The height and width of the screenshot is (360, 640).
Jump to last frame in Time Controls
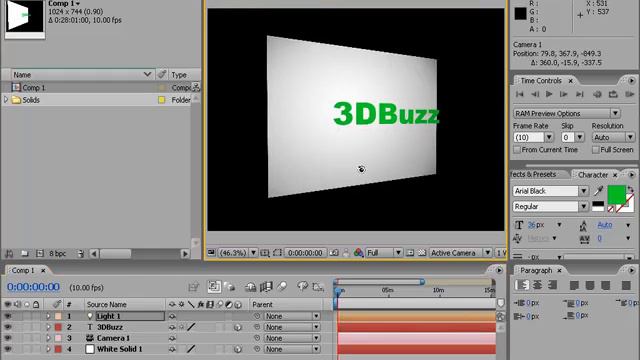[x=580, y=94]
